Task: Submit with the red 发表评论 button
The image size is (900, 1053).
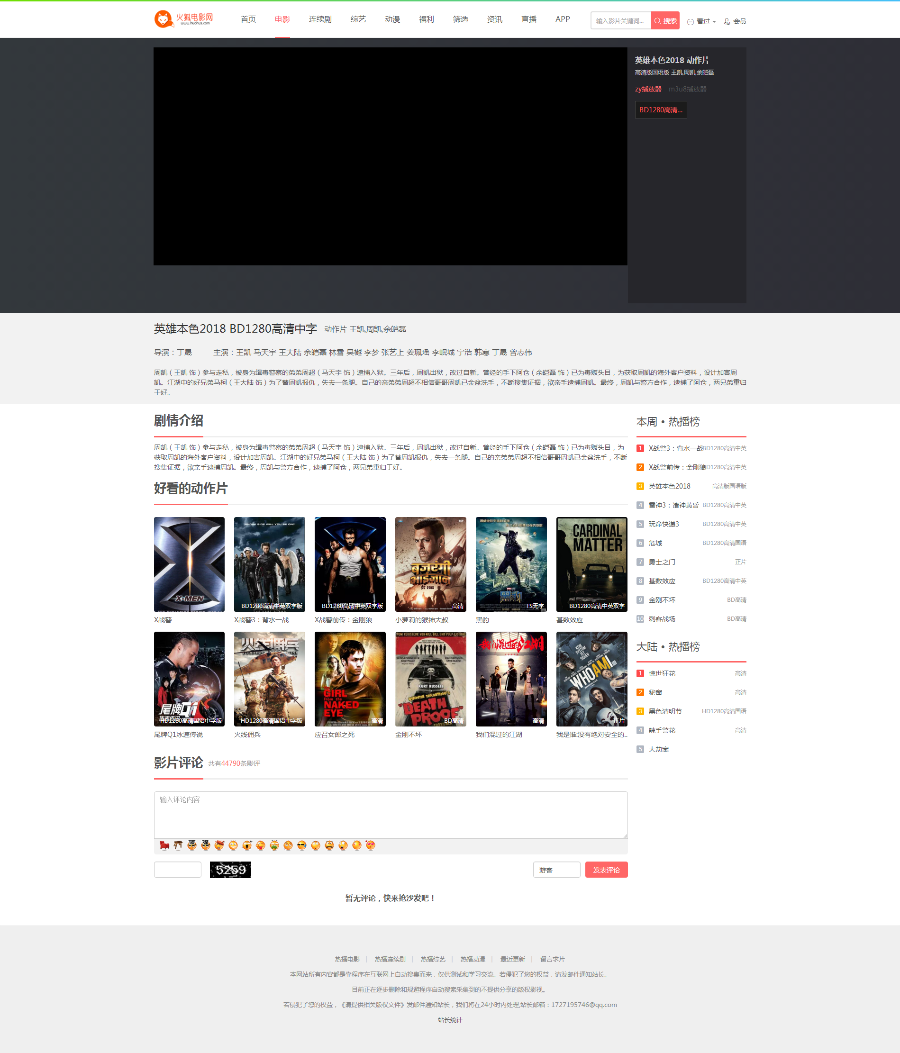Action: 606,870
